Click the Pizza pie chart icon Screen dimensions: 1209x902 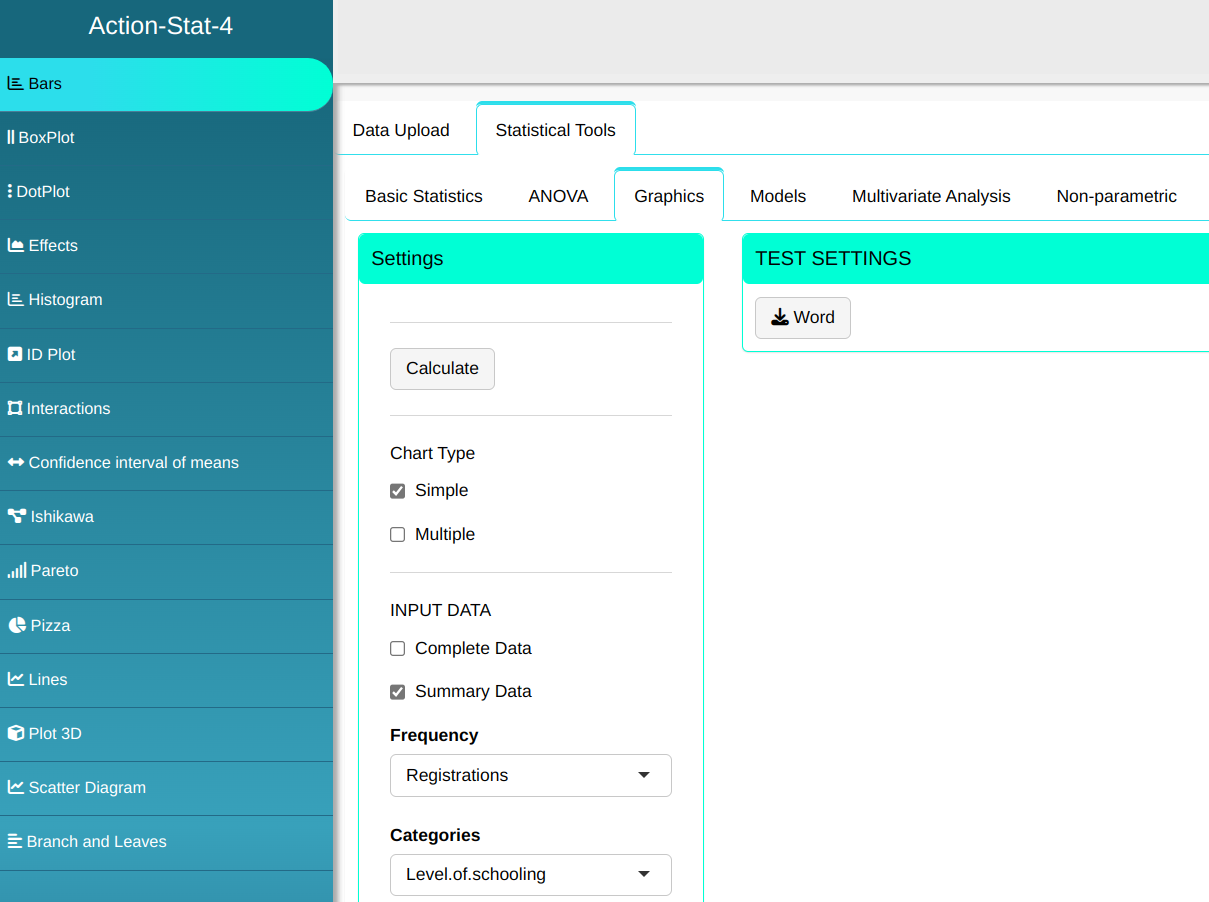coord(16,625)
